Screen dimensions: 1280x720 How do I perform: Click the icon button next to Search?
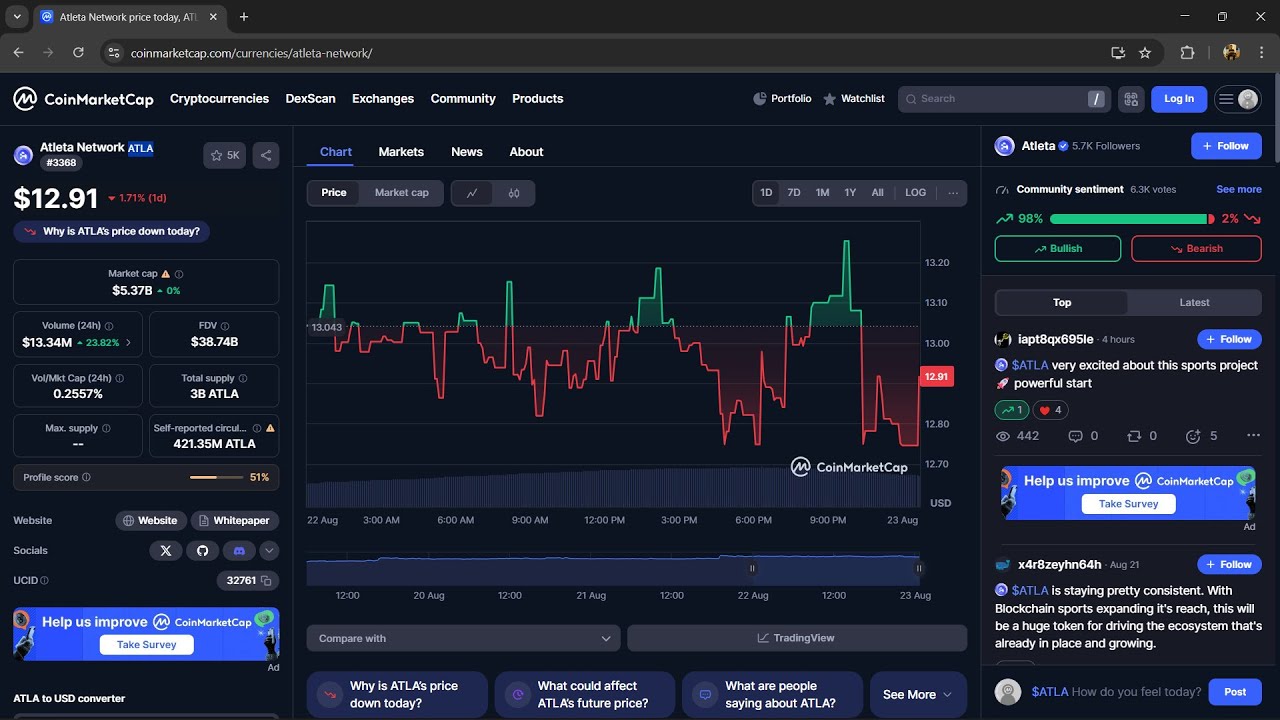tap(1131, 99)
